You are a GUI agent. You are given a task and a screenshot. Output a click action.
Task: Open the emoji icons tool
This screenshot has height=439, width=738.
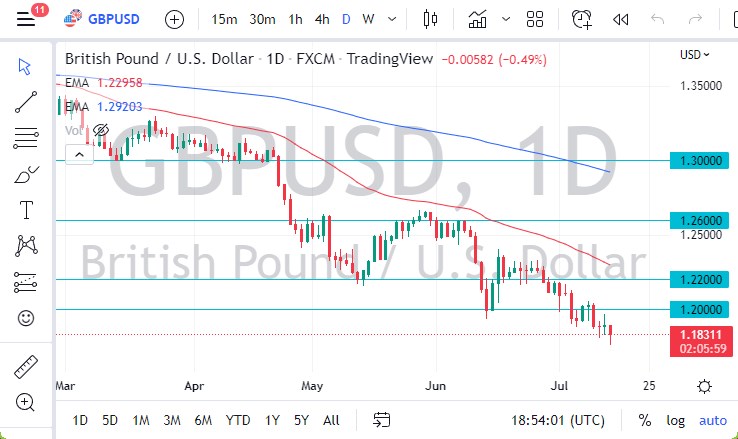[x=26, y=318]
